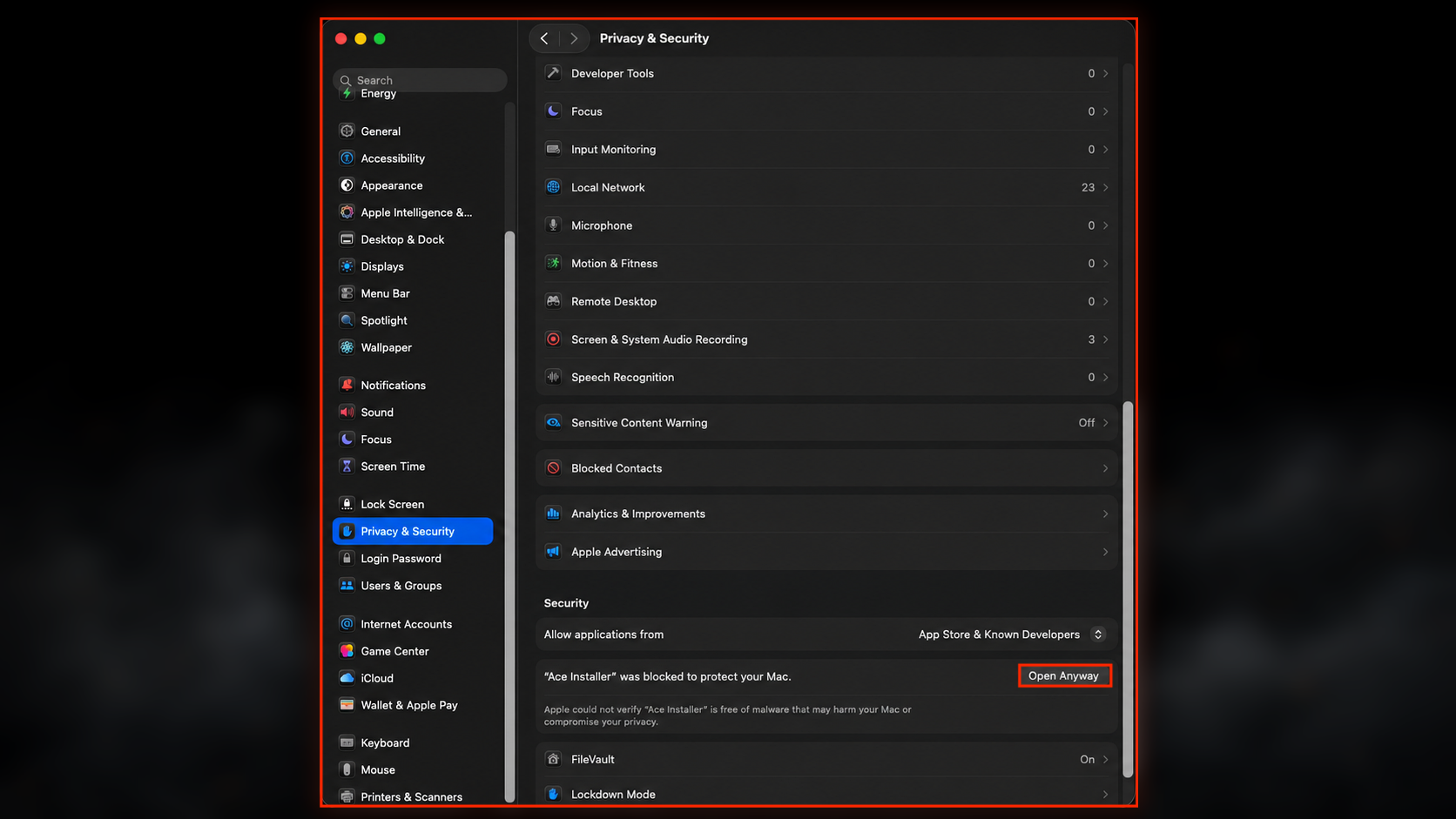Click the Wallpaper icon in the sidebar
The width and height of the screenshot is (1456, 819).
click(x=347, y=347)
